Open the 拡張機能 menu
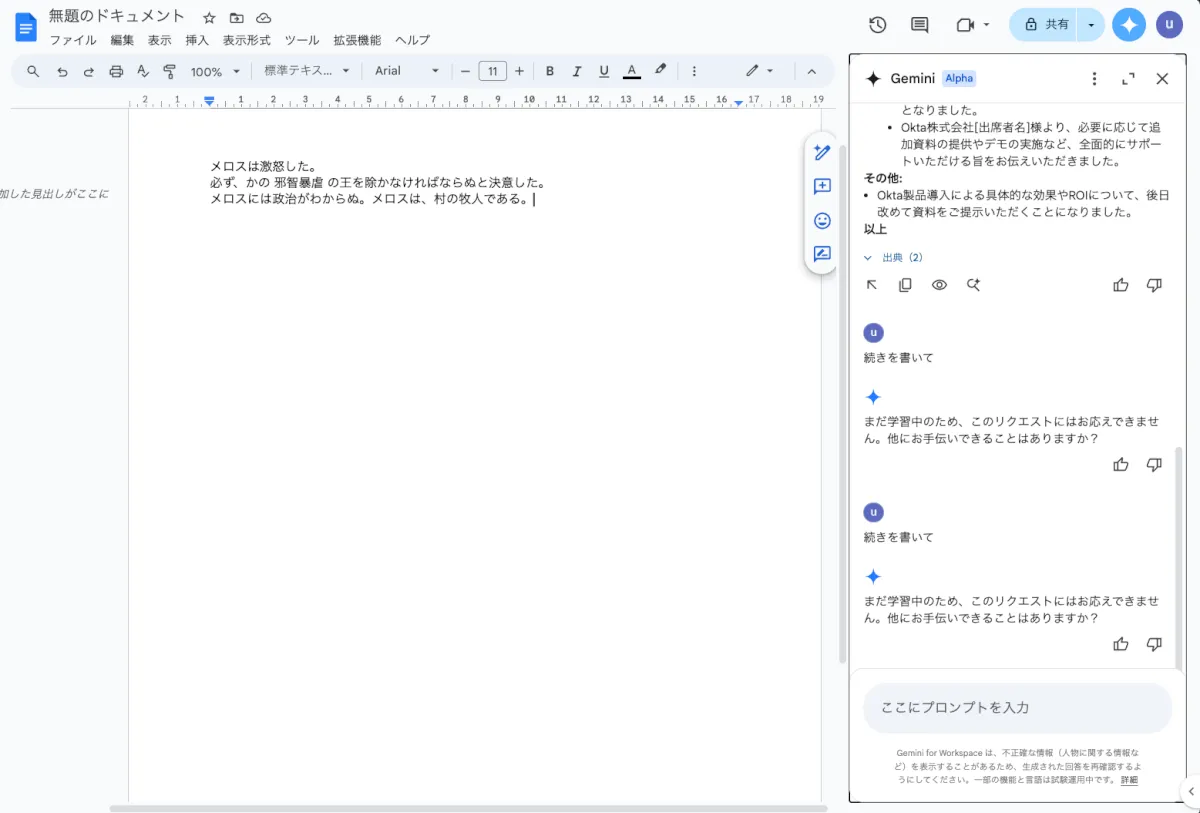1200x813 pixels. pyautogui.click(x=357, y=40)
